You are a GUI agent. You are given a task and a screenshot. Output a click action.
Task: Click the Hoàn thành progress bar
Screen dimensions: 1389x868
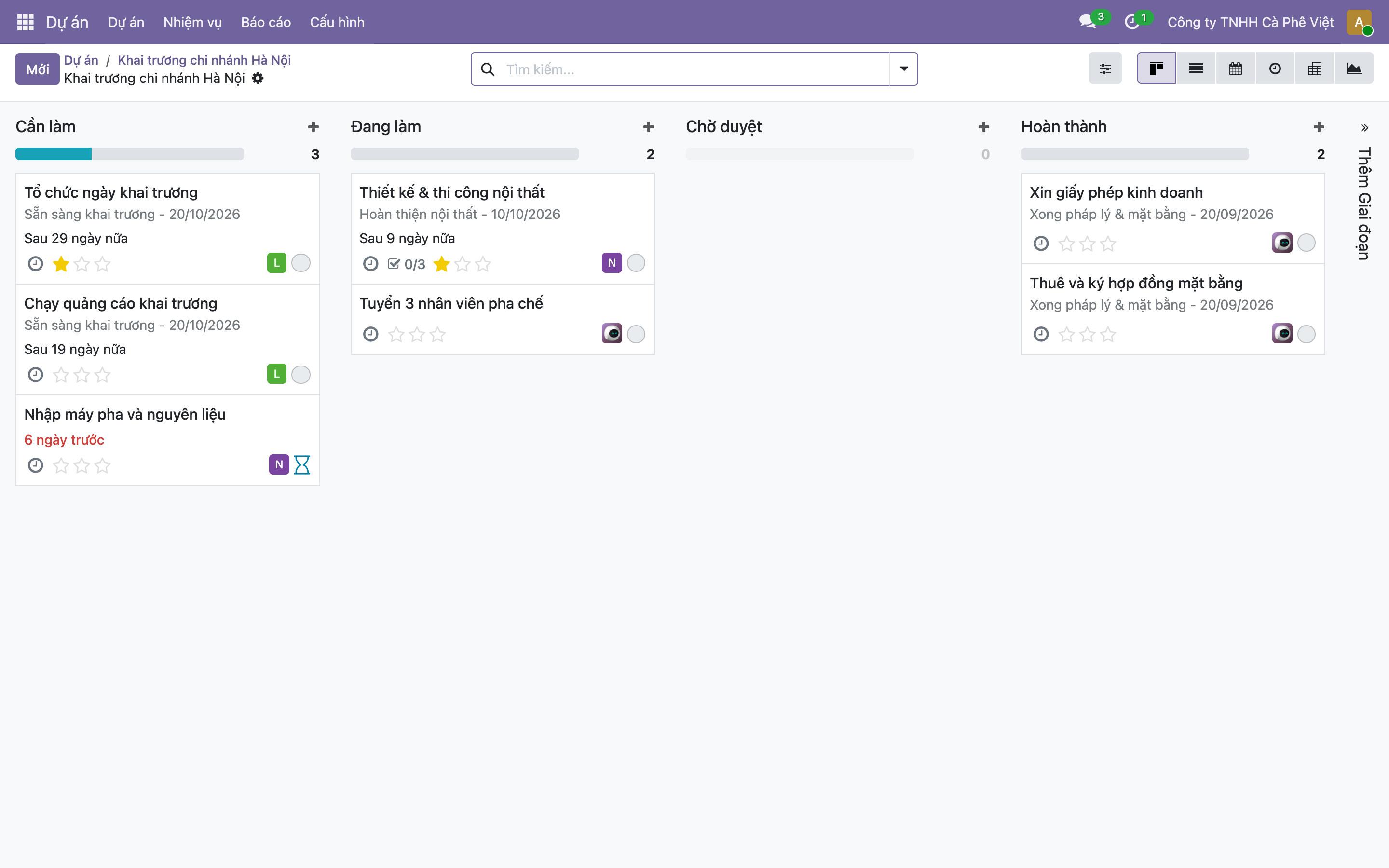pyautogui.click(x=1135, y=154)
